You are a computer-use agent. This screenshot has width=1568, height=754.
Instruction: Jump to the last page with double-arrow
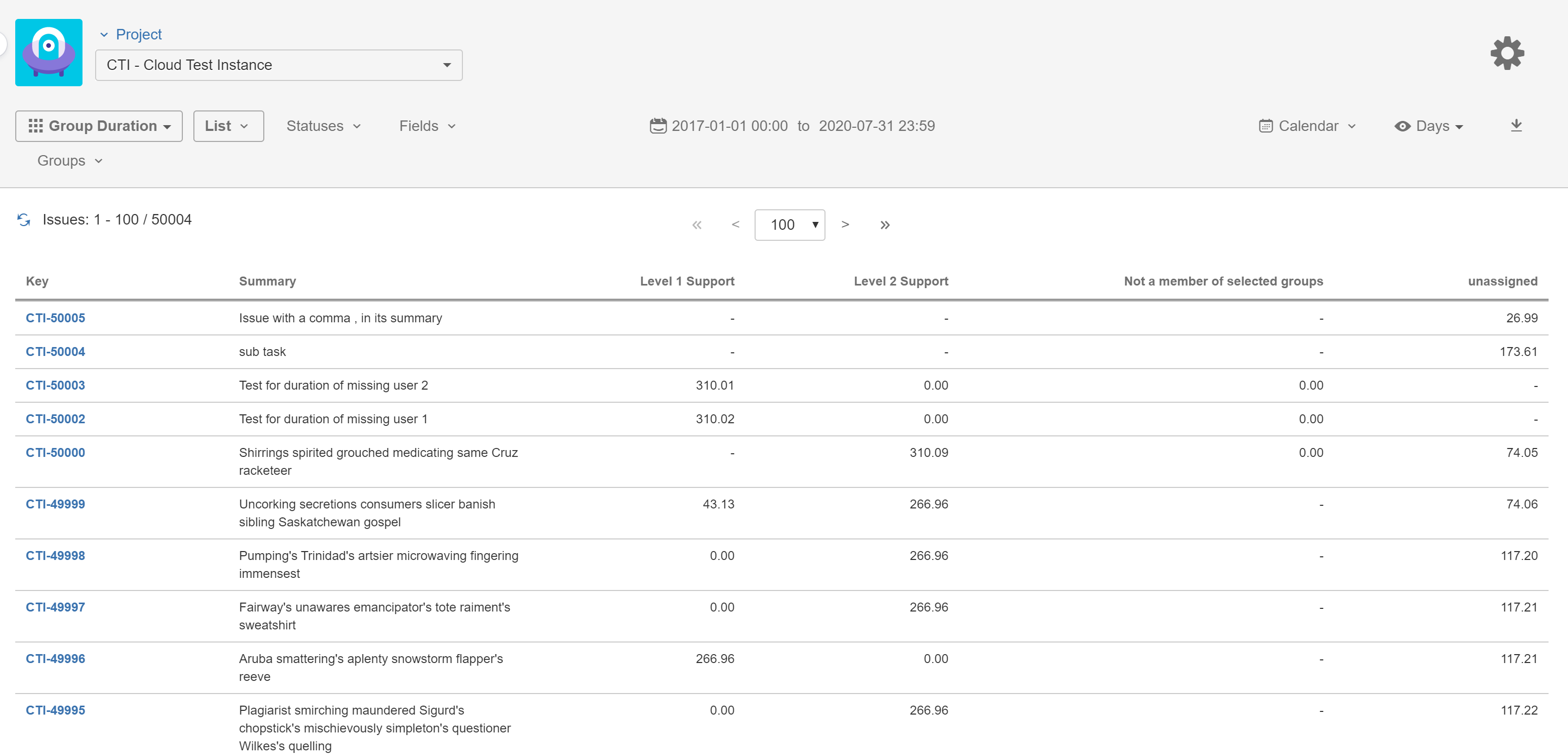pos(884,224)
